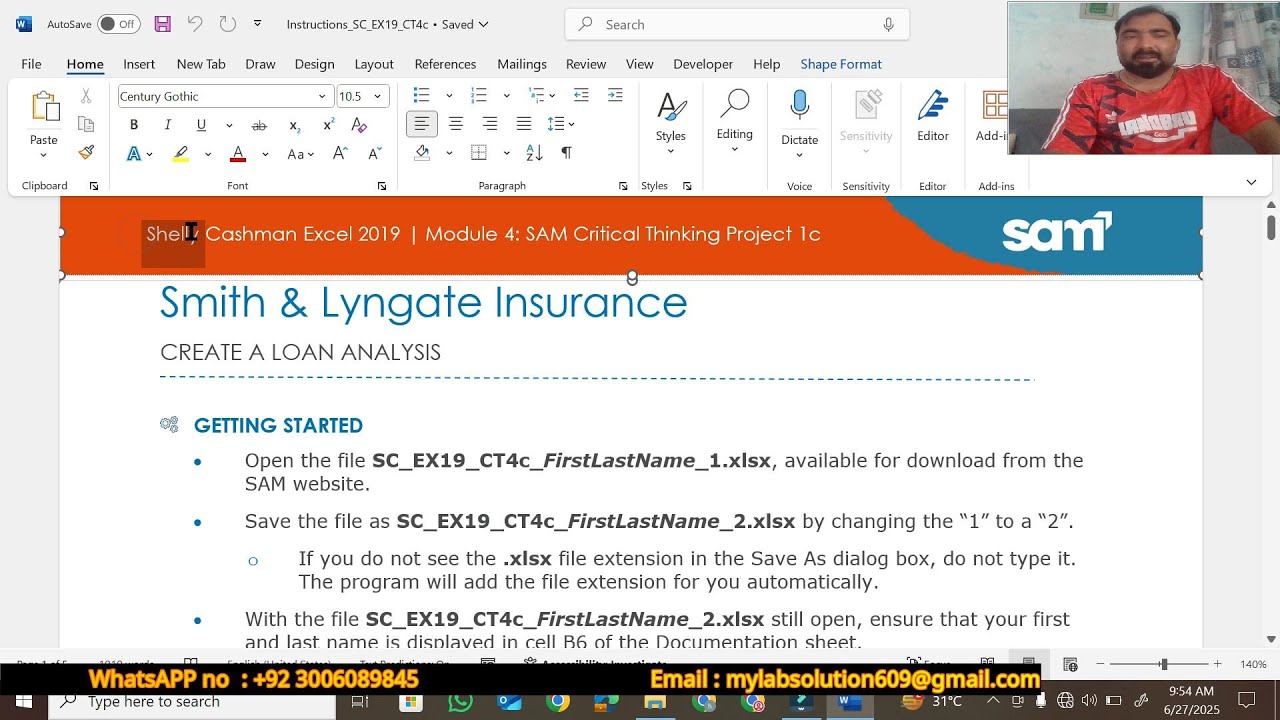Viewport: 1280px width, 720px height.
Task: Click the Copy icon
Action: pos(86,124)
